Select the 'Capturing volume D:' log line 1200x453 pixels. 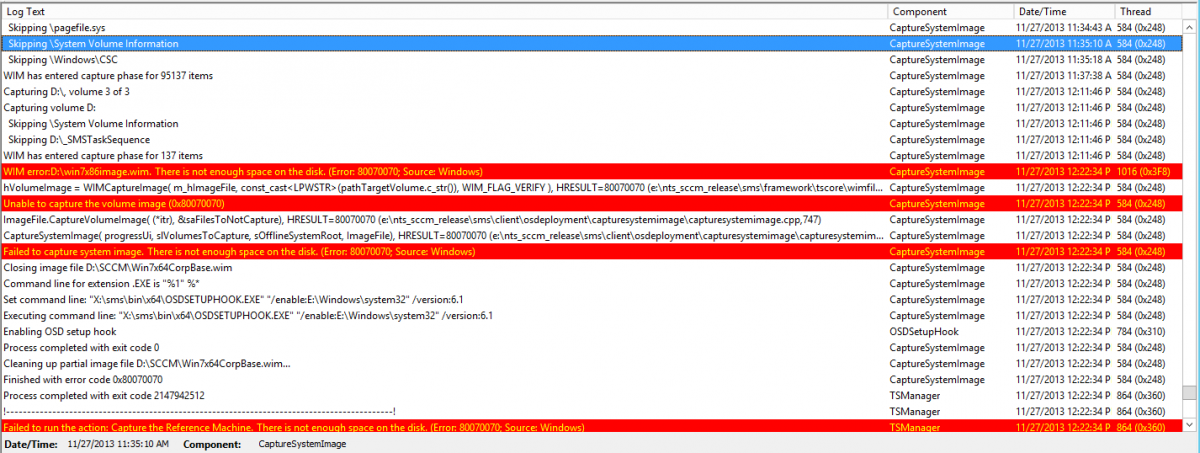[x=592, y=108]
